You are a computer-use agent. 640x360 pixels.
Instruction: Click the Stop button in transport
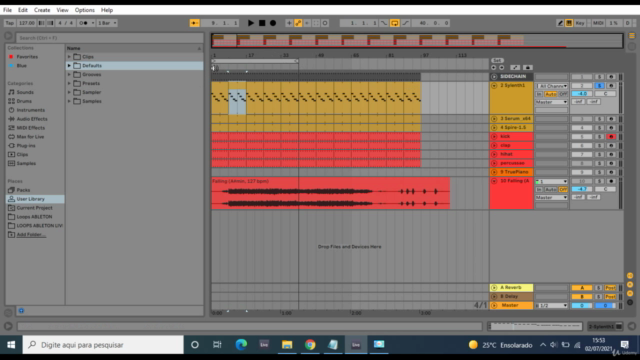(262, 23)
